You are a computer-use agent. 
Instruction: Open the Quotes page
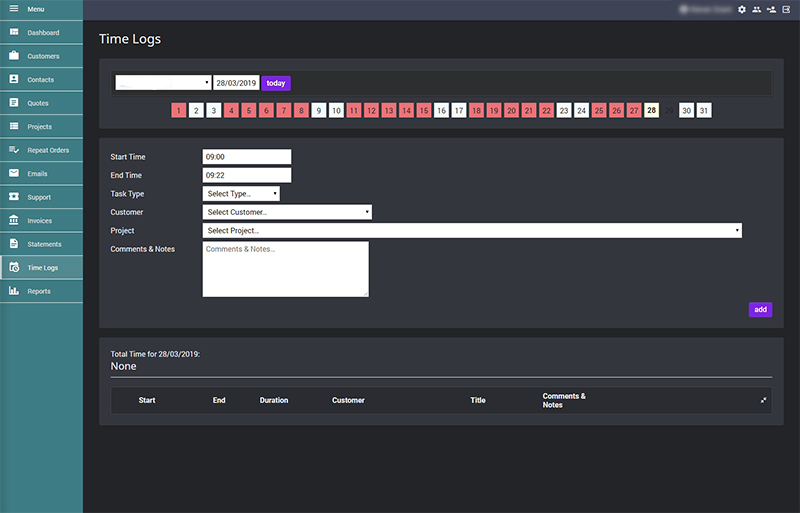click(41, 103)
